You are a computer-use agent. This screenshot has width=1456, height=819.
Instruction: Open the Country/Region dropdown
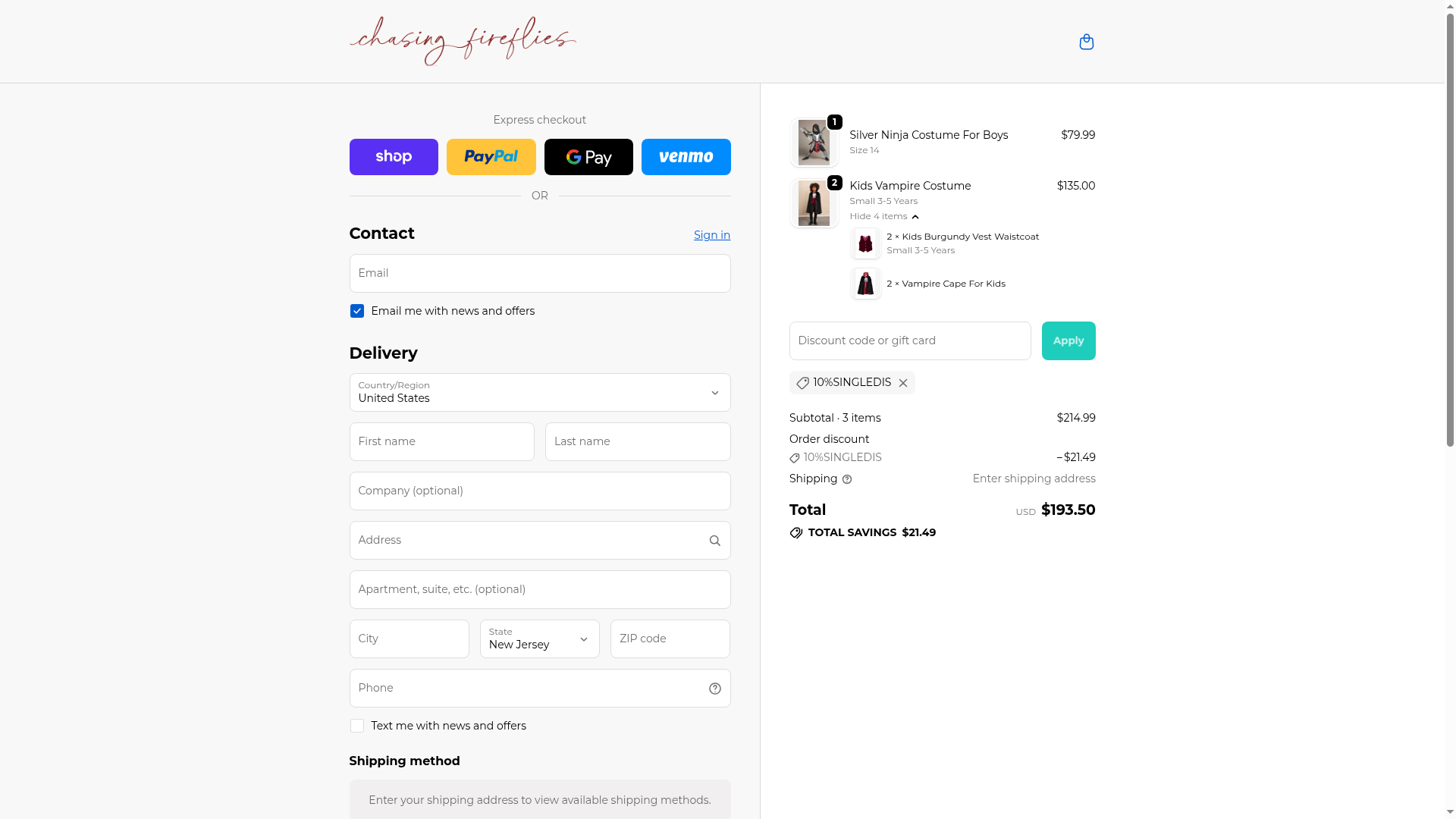click(x=540, y=392)
